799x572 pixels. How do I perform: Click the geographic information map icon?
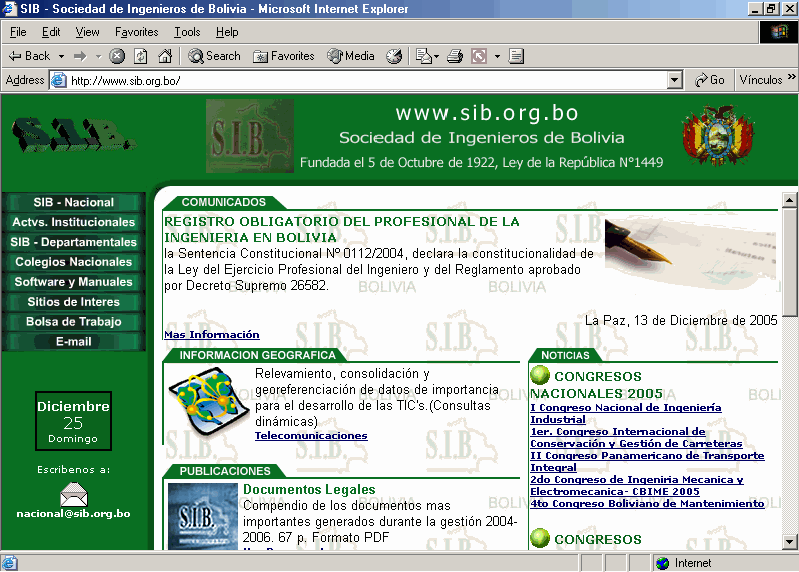click(x=208, y=400)
